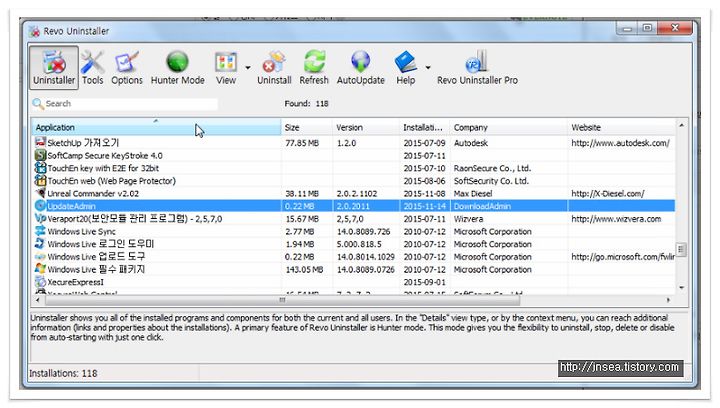The width and height of the screenshot is (720, 408).
Task: Click the 77.85 MB size cell
Action: pos(302,143)
